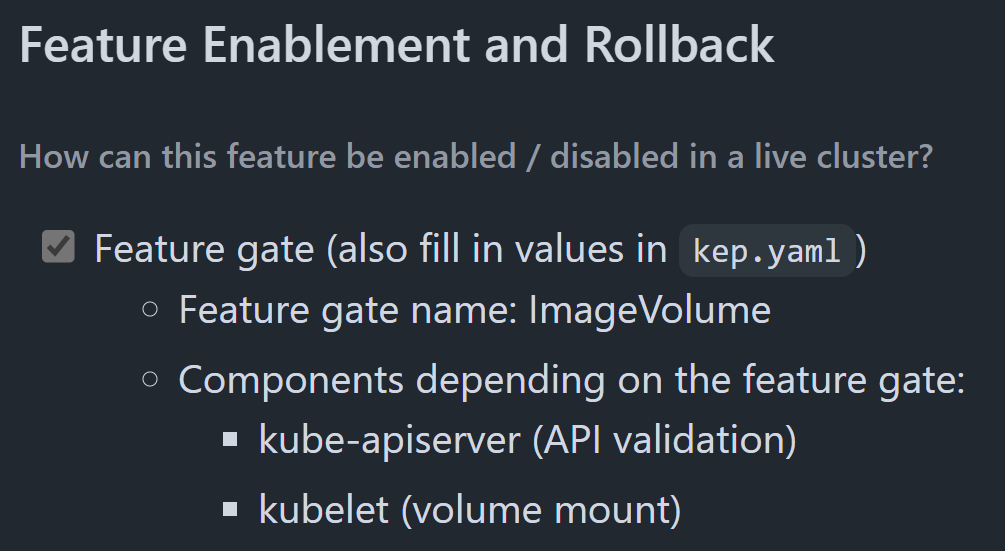Click the square bullet beside kube-apiserver
Image resolution: width=1005 pixels, height=551 pixels.
point(230,440)
